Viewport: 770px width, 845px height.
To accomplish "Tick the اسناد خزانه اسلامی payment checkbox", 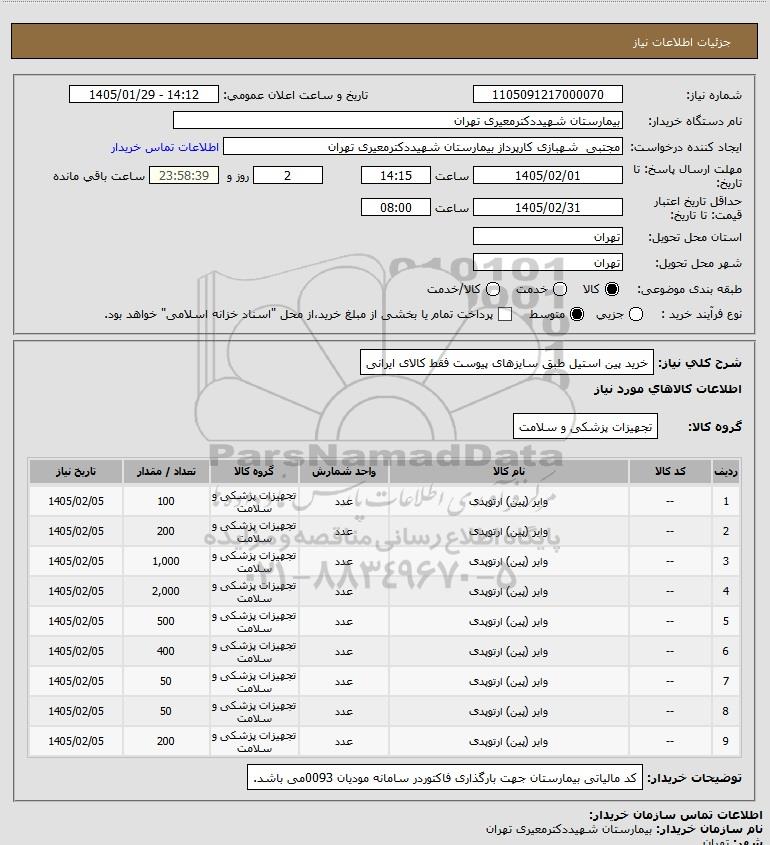I will [x=505, y=314].
